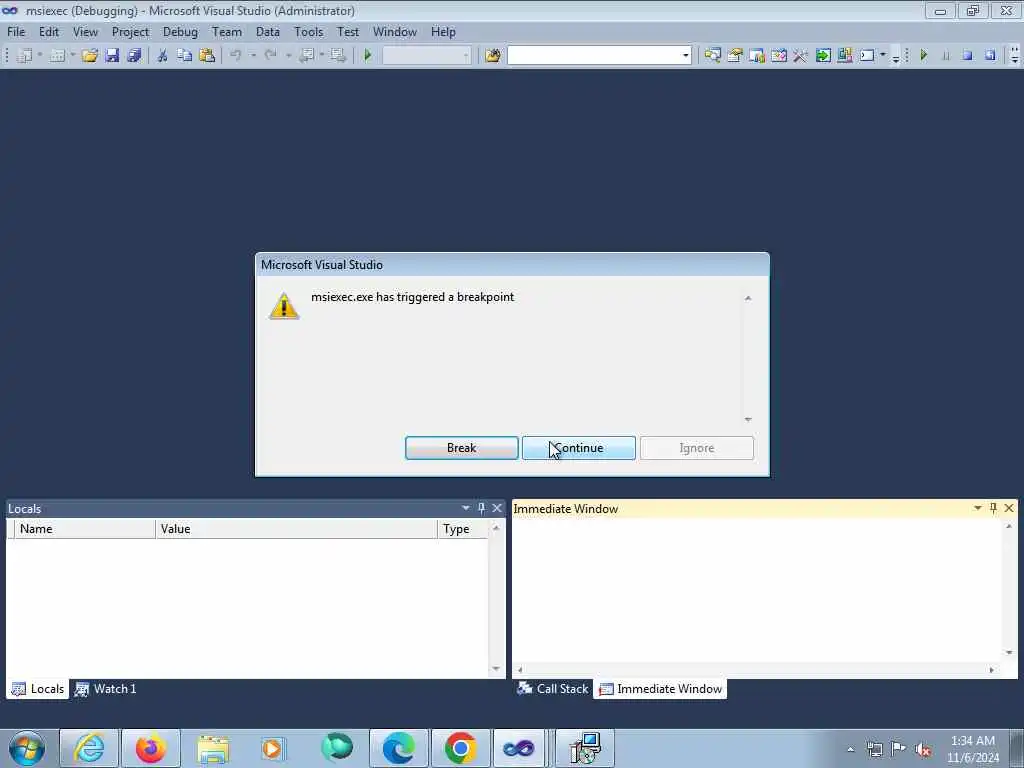This screenshot has height=768, width=1024.
Task: Switch to the Call Stack tab
Action: (553, 688)
